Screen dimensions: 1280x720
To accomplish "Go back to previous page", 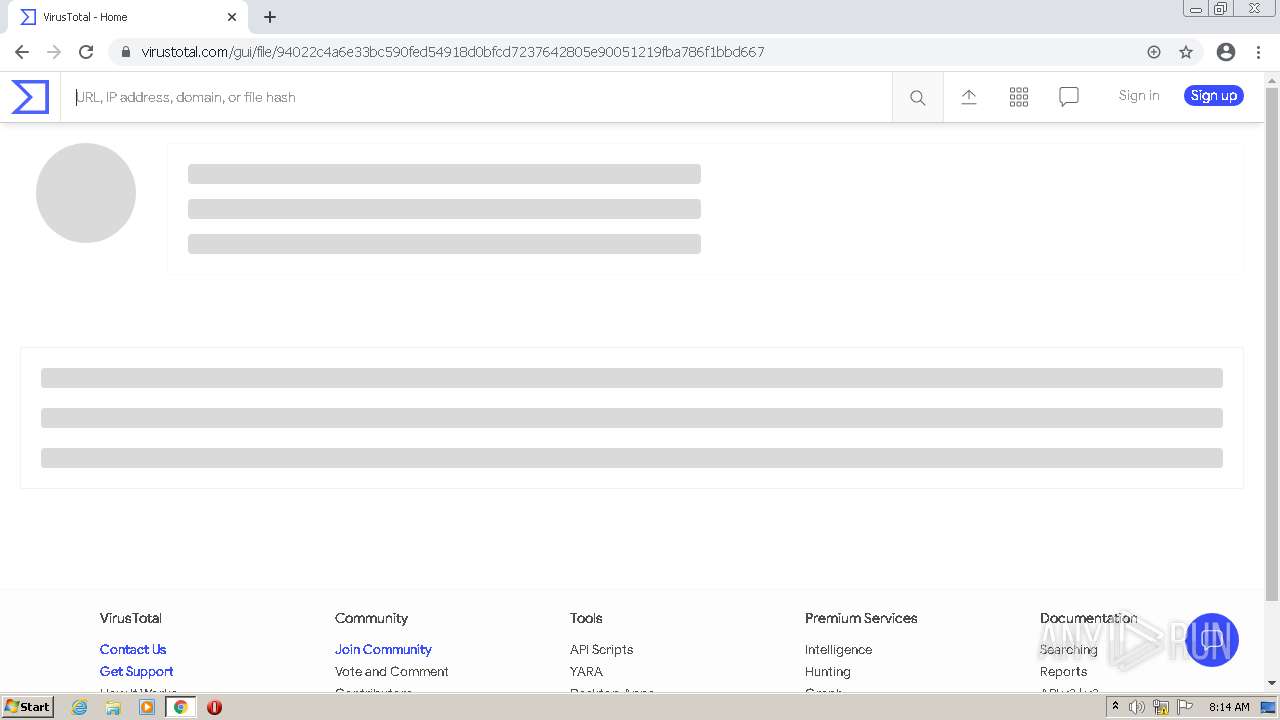I will pos(22,52).
